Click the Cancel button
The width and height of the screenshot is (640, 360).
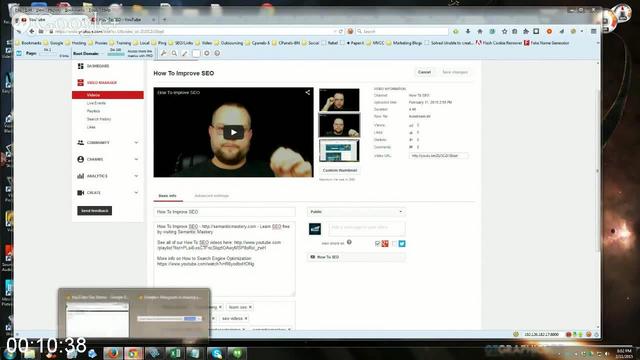(x=424, y=72)
